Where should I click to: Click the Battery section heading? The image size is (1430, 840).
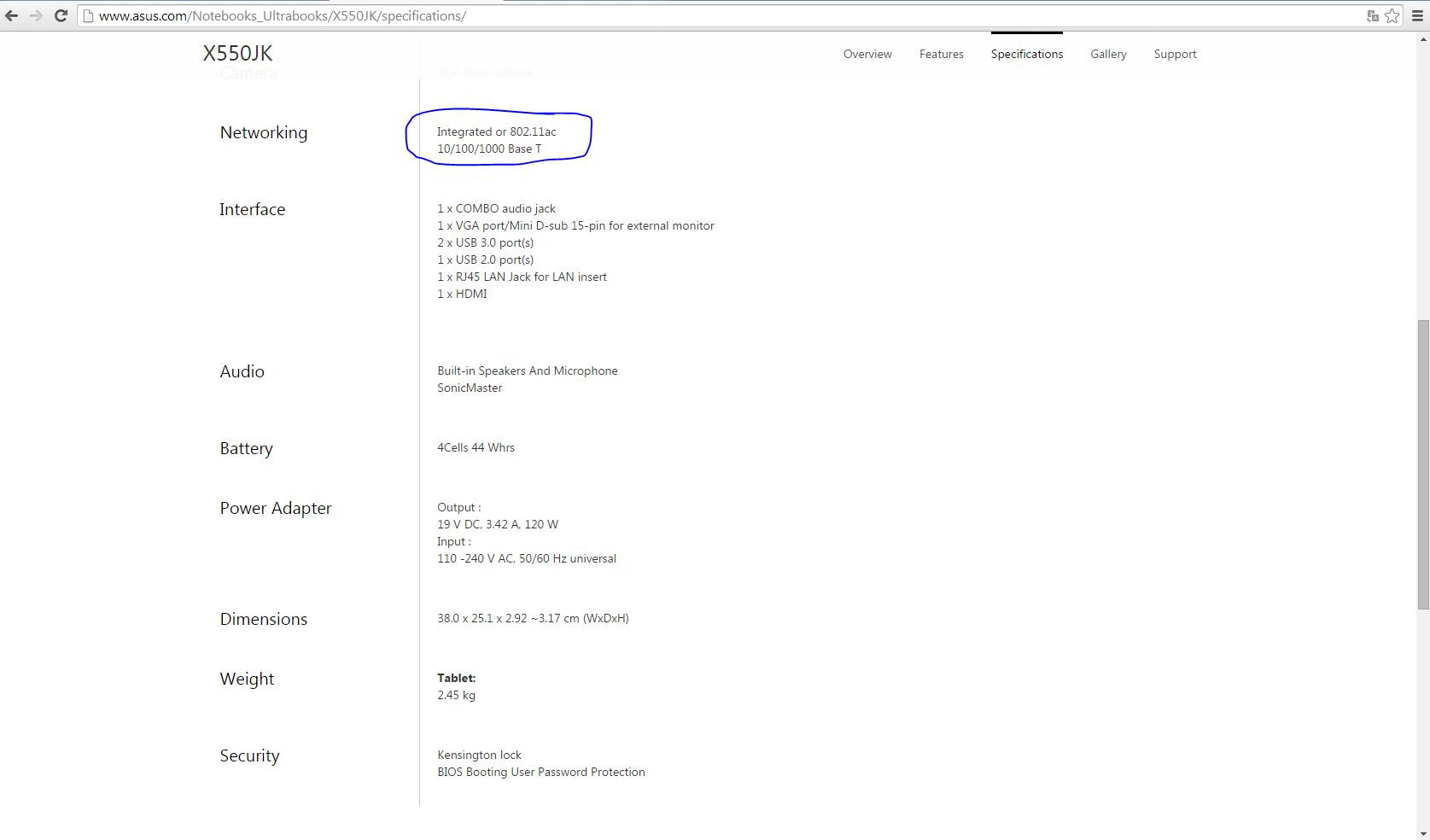pyautogui.click(x=247, y=448)
